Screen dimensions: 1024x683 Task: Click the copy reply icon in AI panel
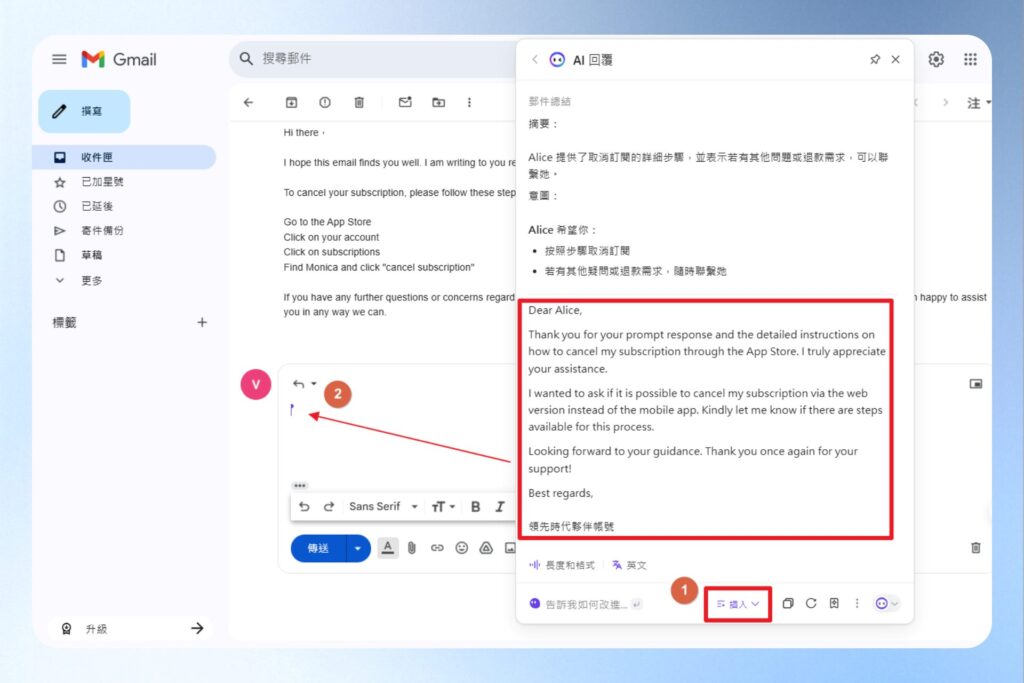point(788,604)
